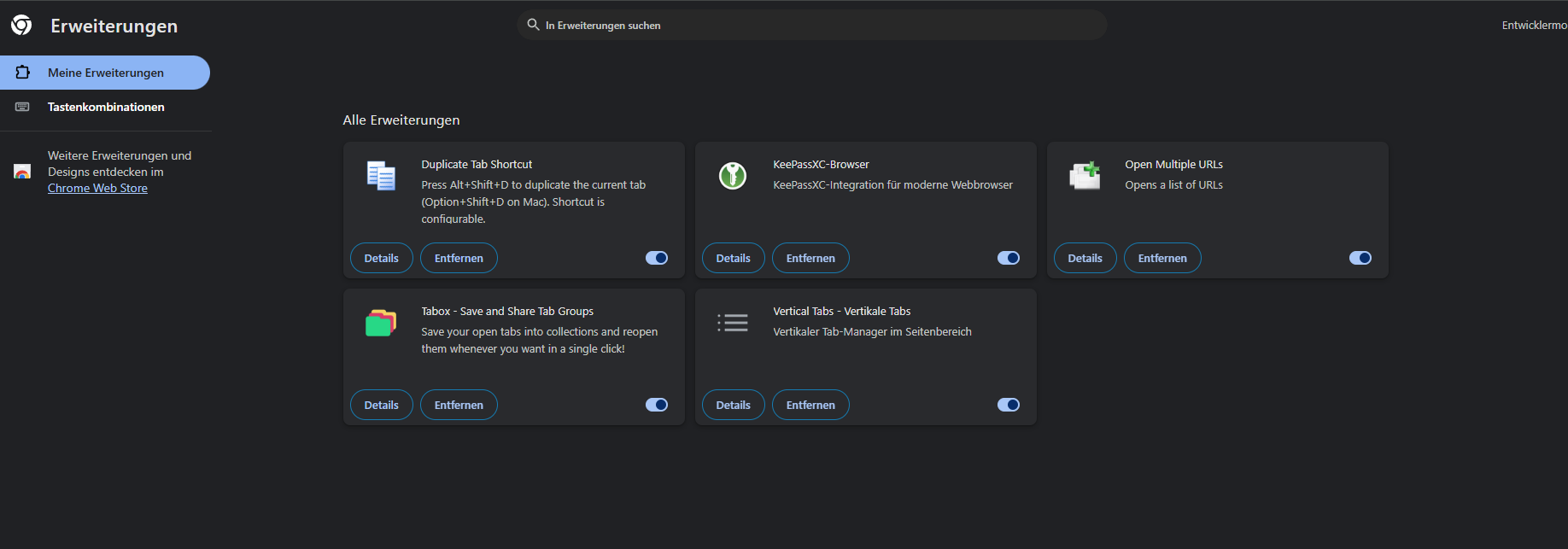Disable the Duplicate Tab Shortcut extension
This screenshot has width=1568, height=549.
pyautogui.click(x=657, y=258)
